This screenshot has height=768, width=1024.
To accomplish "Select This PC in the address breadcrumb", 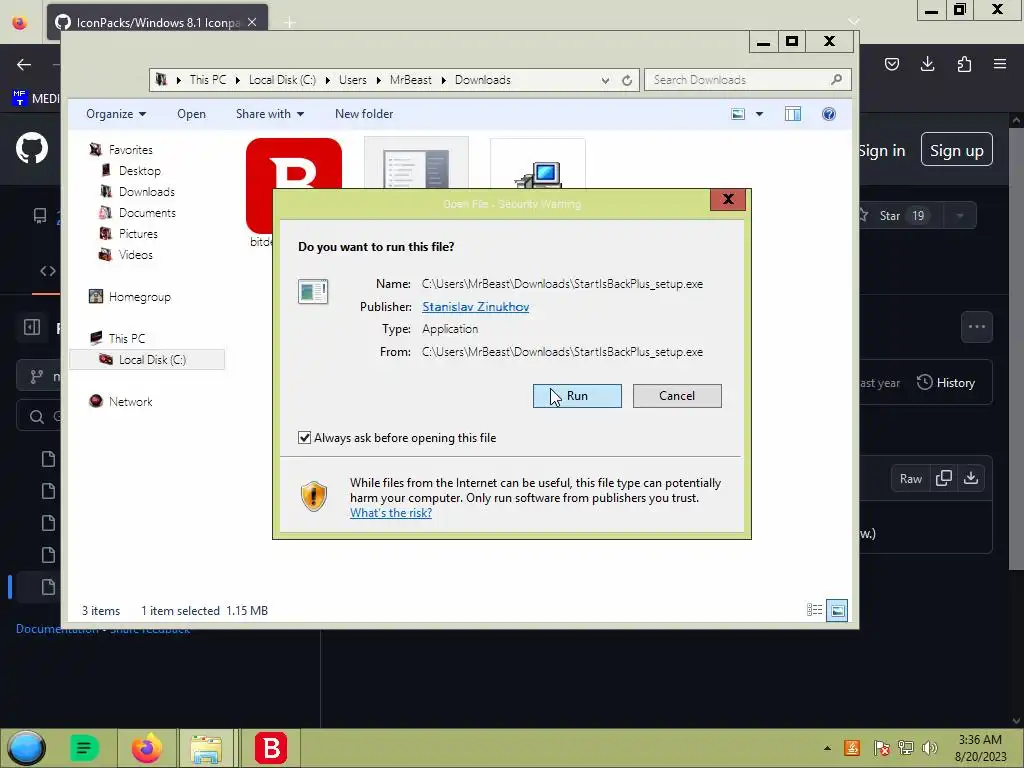I will [208, 80].
